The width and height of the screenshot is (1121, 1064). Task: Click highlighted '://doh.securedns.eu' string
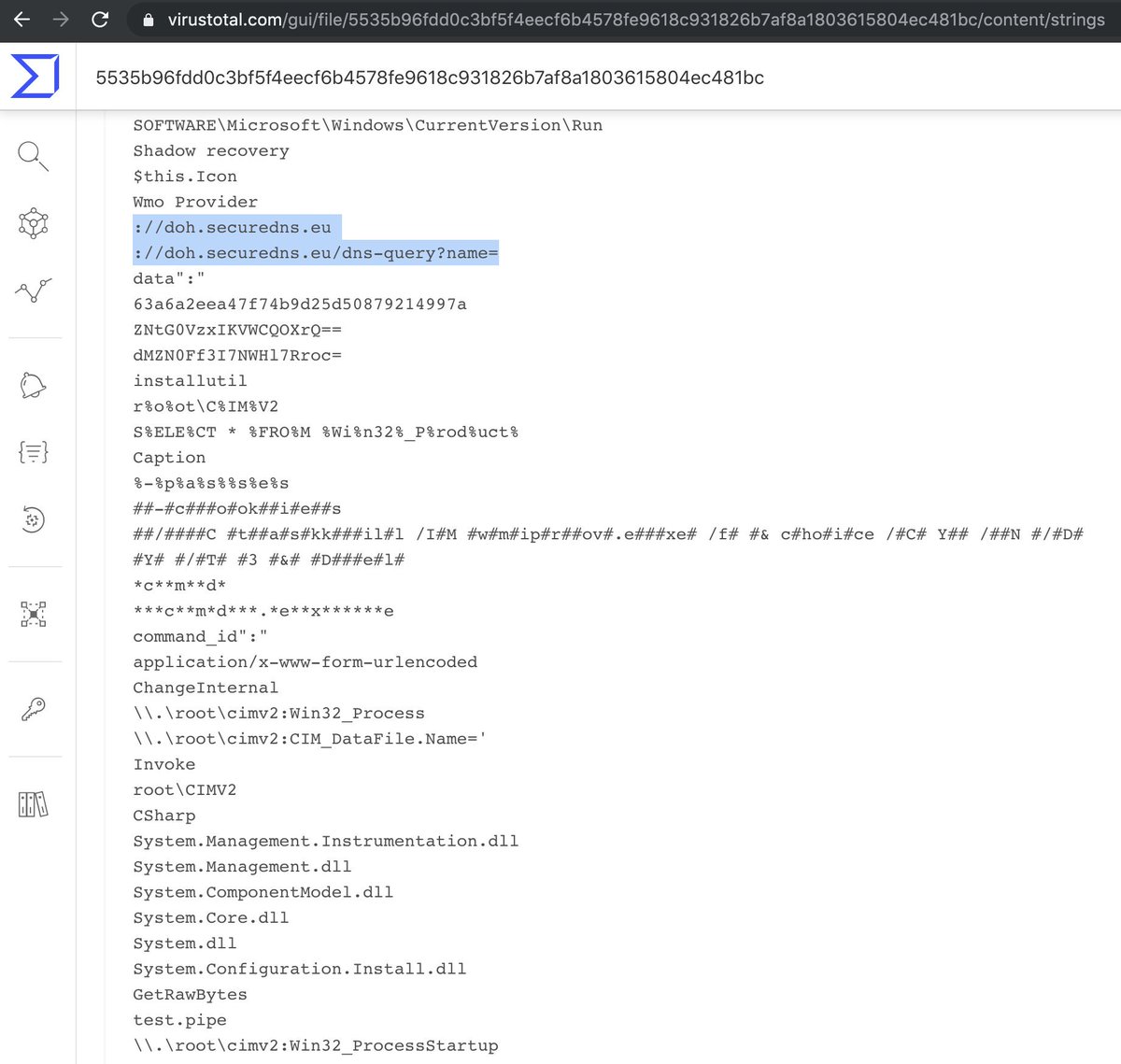(232, 227)
